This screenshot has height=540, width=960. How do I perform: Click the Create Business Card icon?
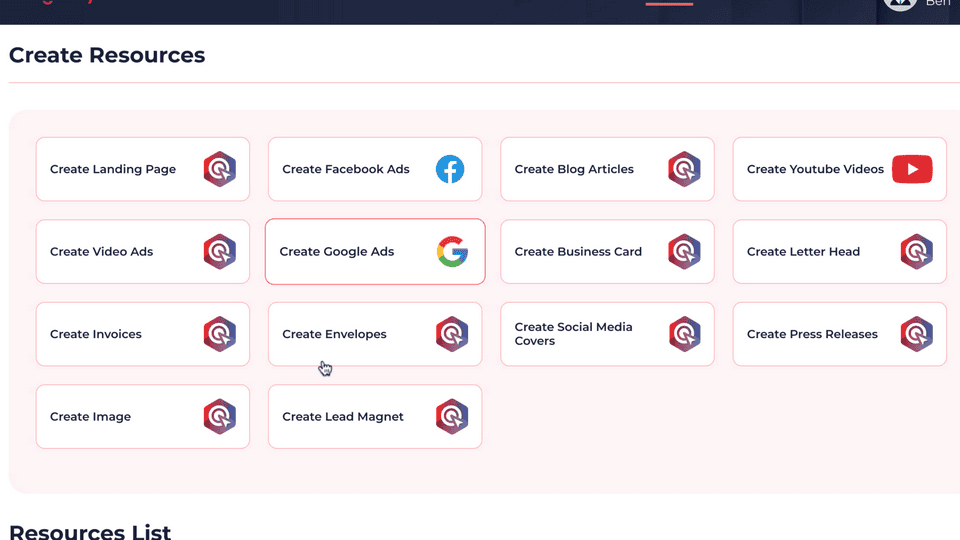click(684, 252)
